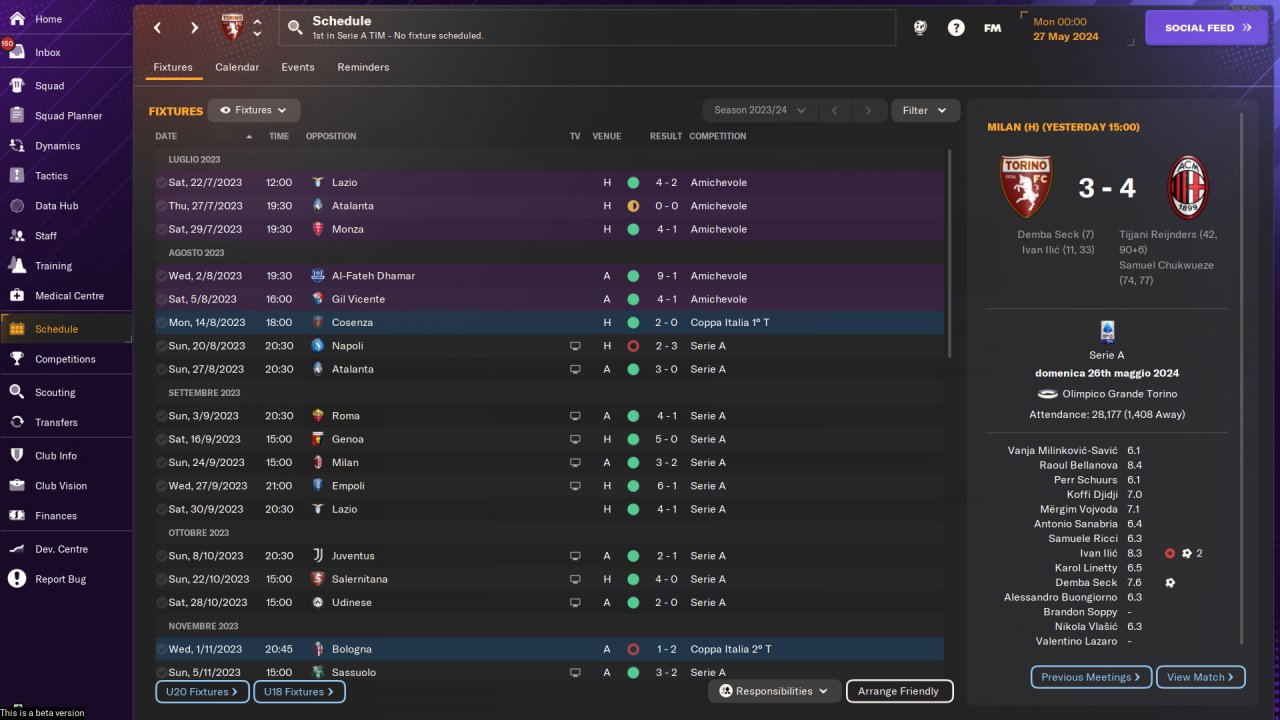Open the Squad shirt icon
Viewport: 1280px width, 720px height.
click(17, 86)
